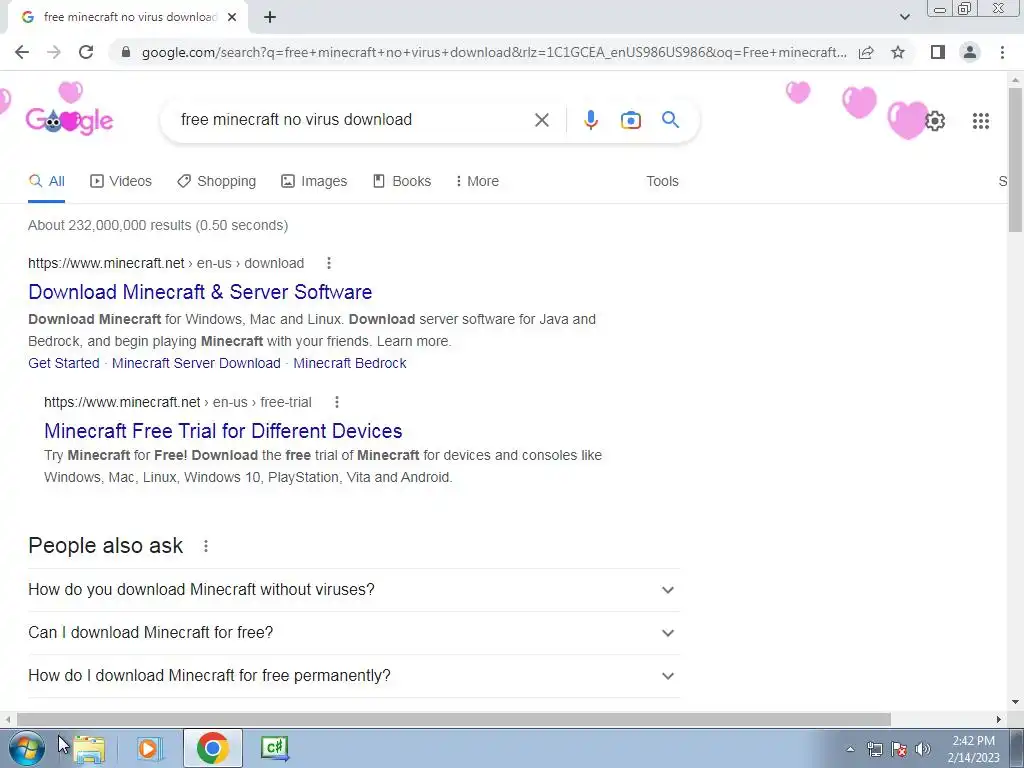This screenshot has height=768, width=1024.
Task: Click the share page icon in address bar
Action: 866,52
